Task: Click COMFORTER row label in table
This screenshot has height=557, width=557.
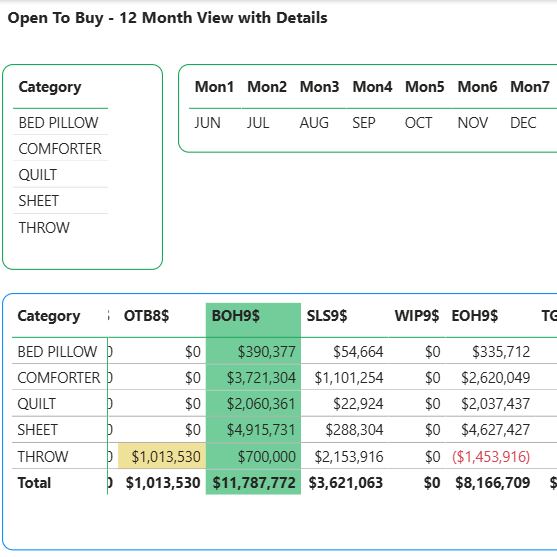Action: 59,378
